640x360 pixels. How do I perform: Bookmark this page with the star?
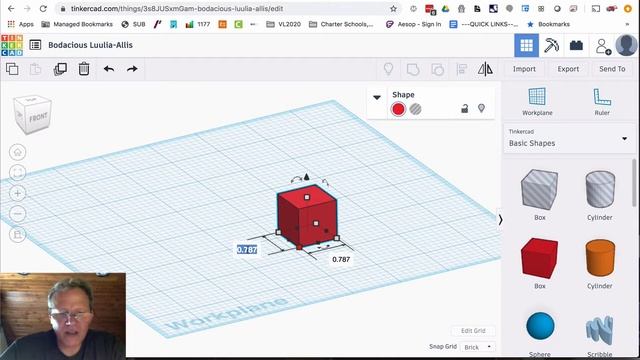(x=393, y=9)
